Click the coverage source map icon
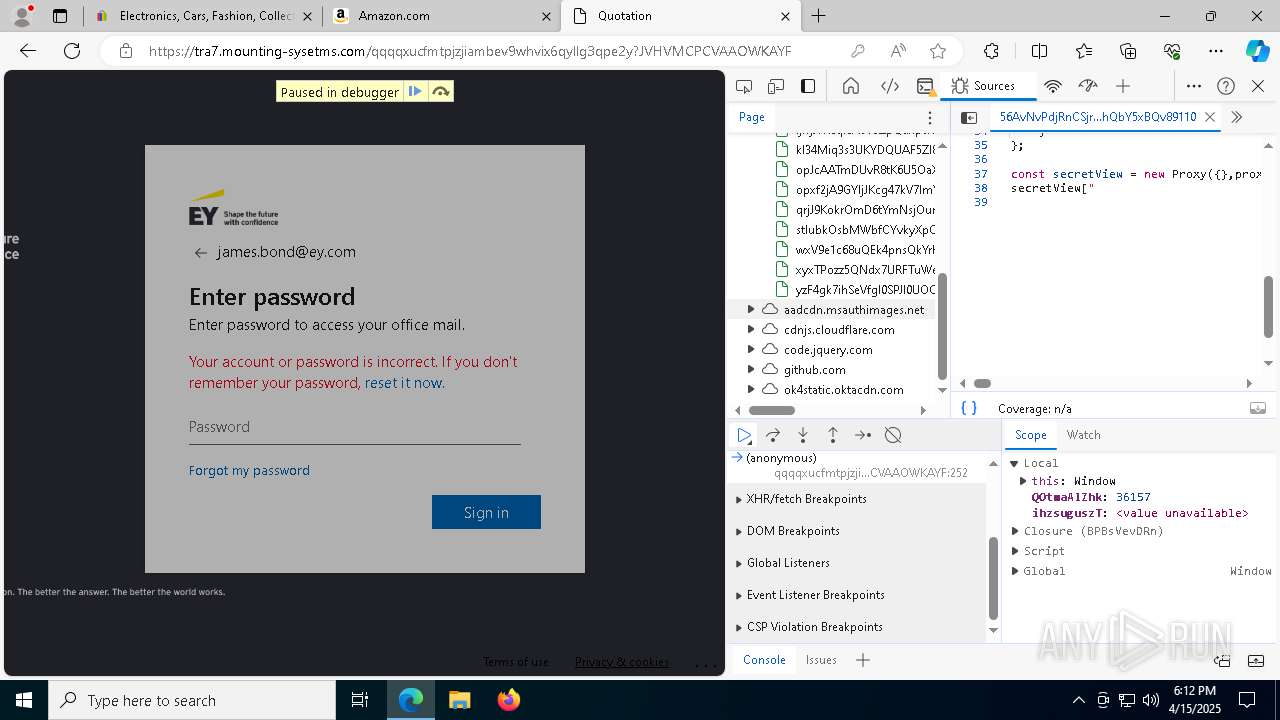This screenshot has height=720, width=1280. click(x=1258, y=408)
